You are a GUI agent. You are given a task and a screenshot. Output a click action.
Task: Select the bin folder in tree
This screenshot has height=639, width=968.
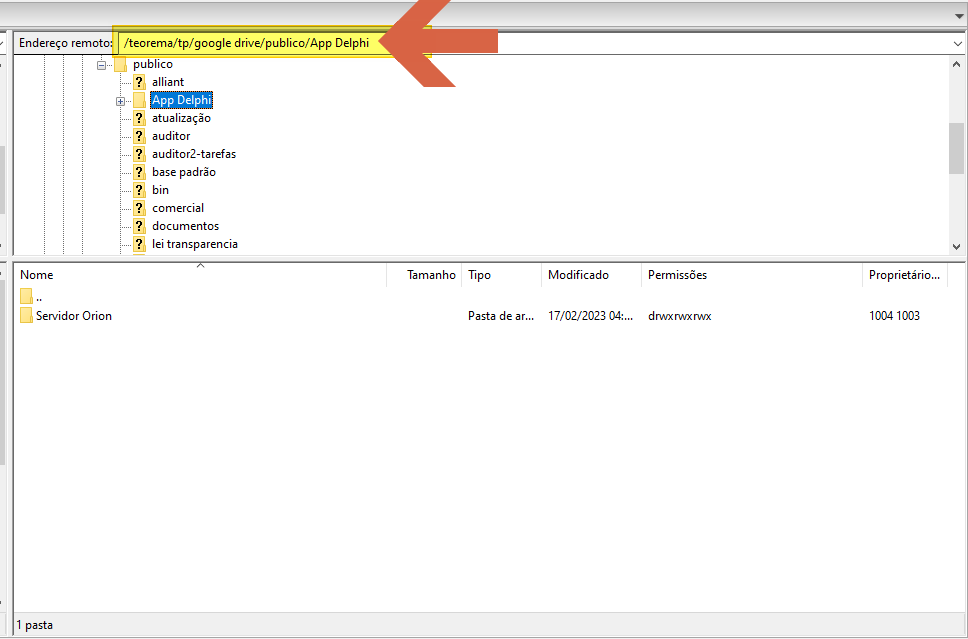point(161,190)
